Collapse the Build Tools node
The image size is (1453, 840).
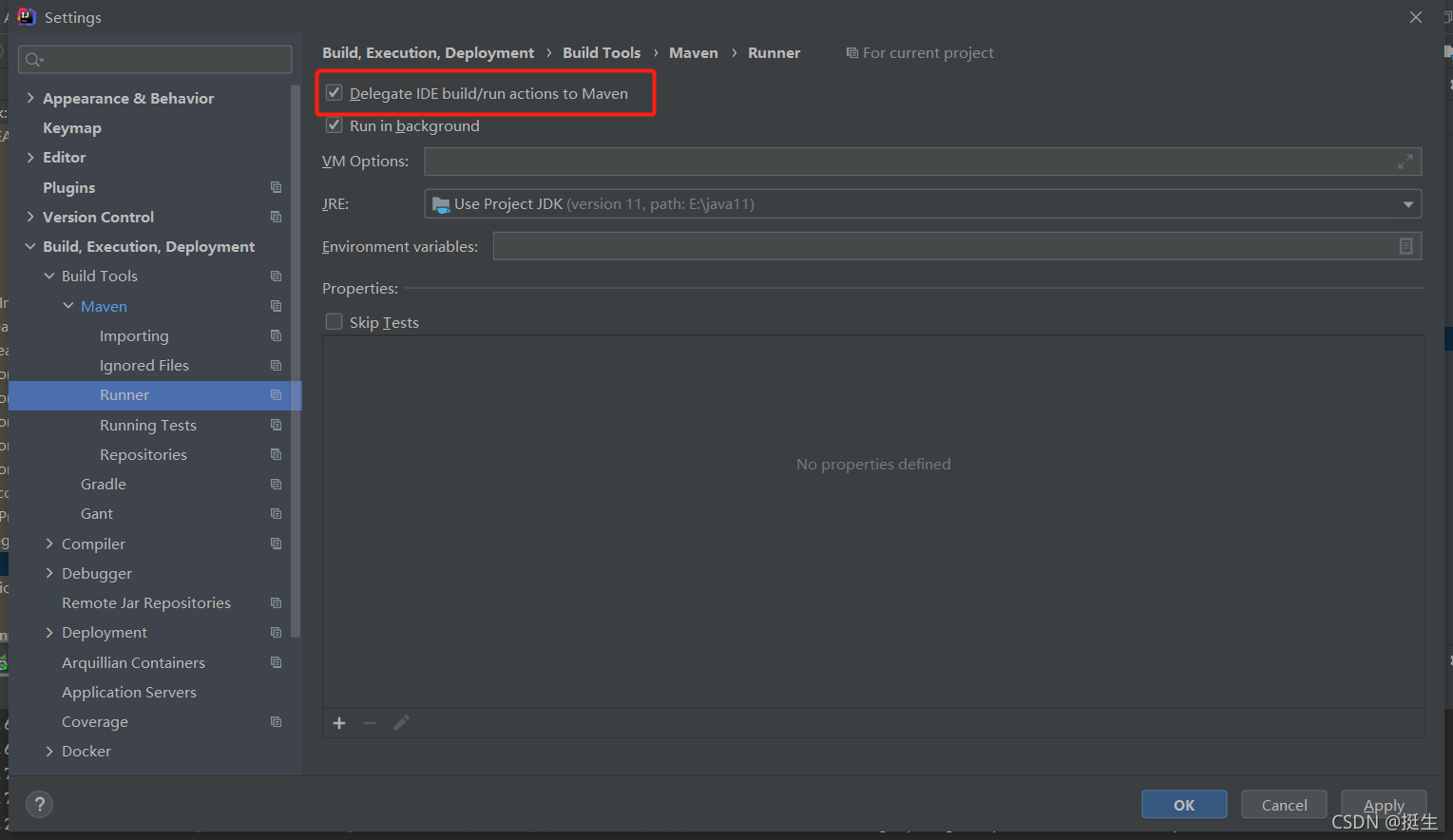[49, 276]
